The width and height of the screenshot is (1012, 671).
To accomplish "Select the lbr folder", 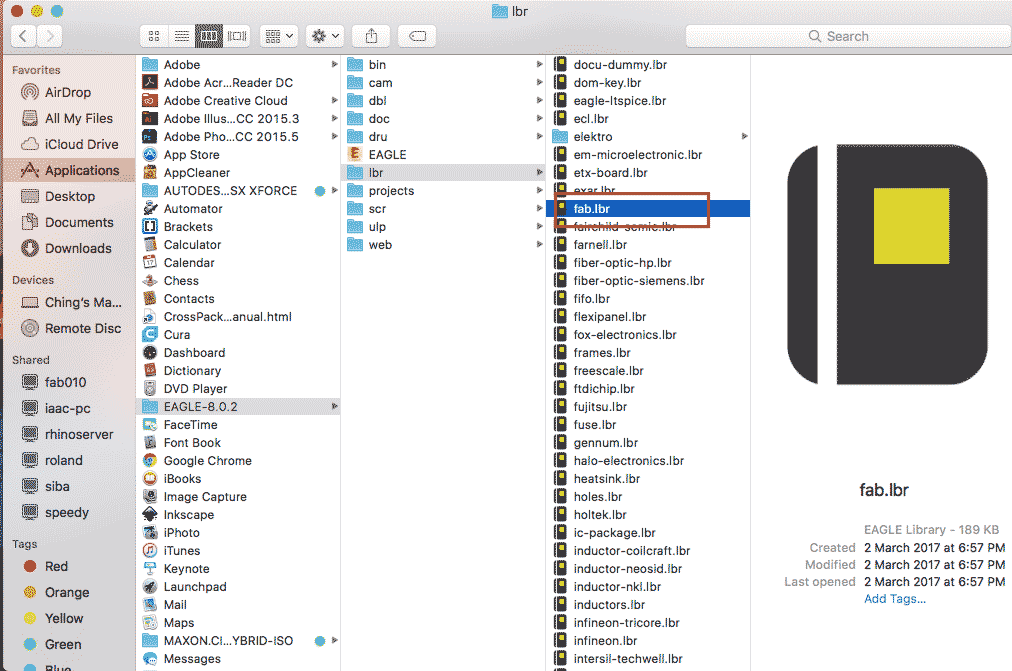I will coord(444,173).
